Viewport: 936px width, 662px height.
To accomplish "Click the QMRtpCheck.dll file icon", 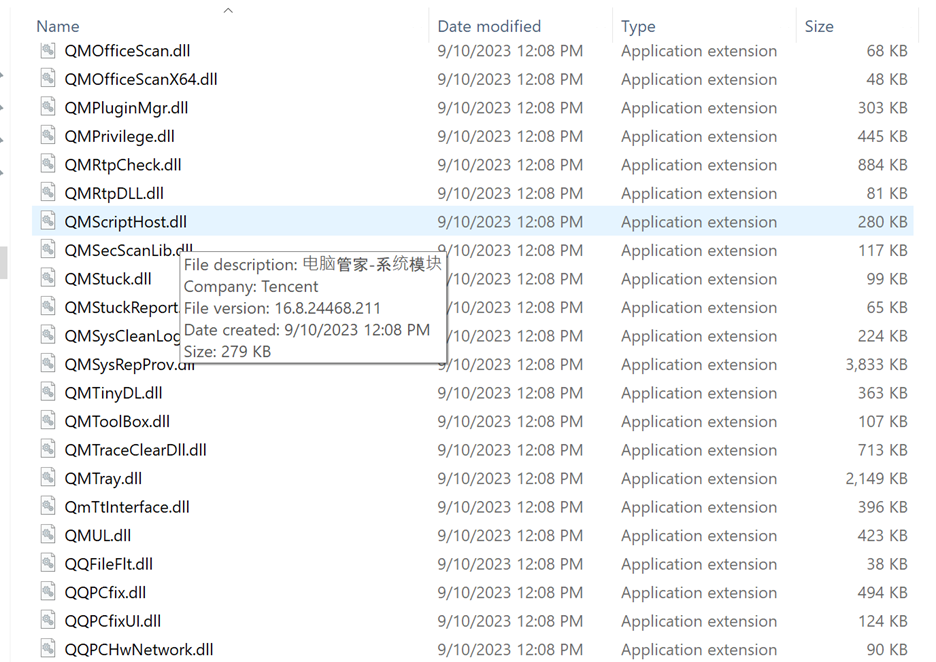I will (48, 164).
